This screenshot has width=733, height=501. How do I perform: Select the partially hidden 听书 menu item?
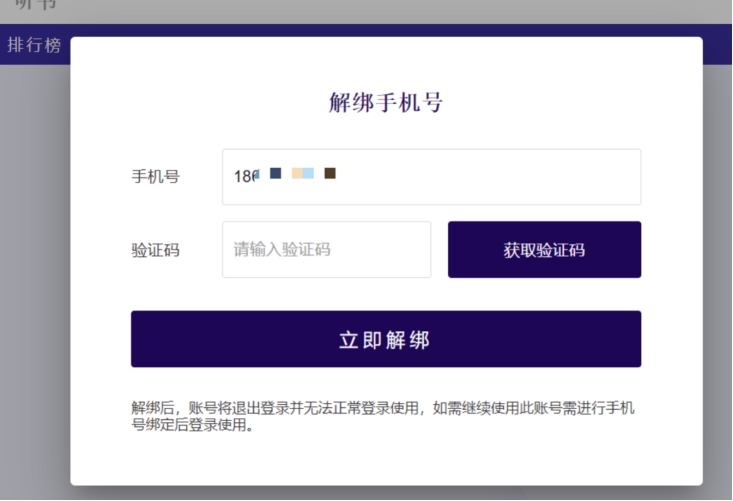[x=35, y=5]
